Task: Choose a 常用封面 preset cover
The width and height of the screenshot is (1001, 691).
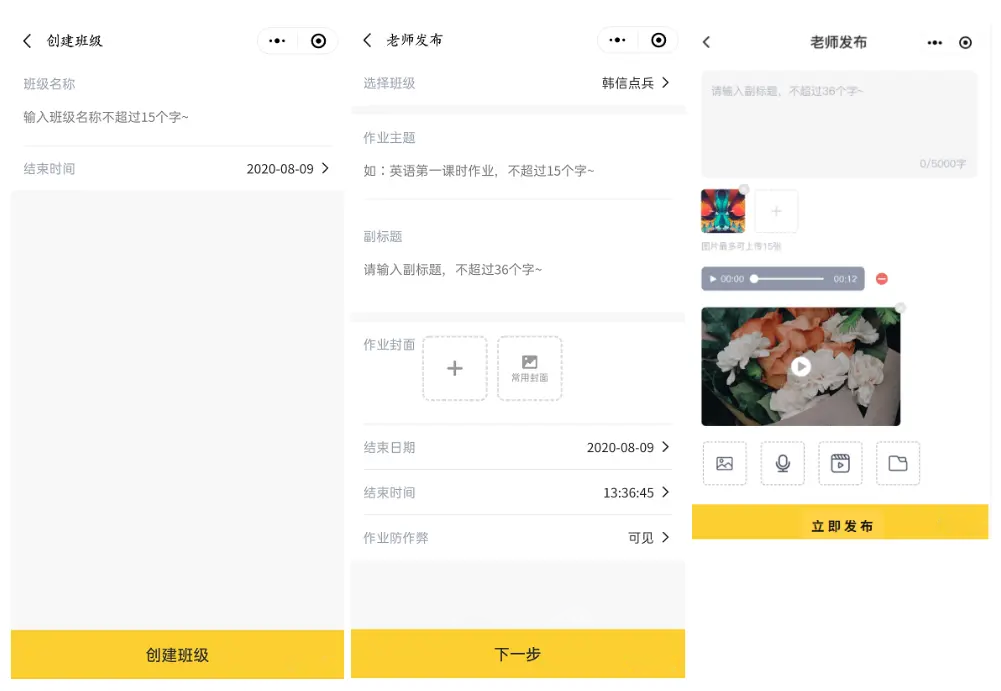Action: (529, 368)
